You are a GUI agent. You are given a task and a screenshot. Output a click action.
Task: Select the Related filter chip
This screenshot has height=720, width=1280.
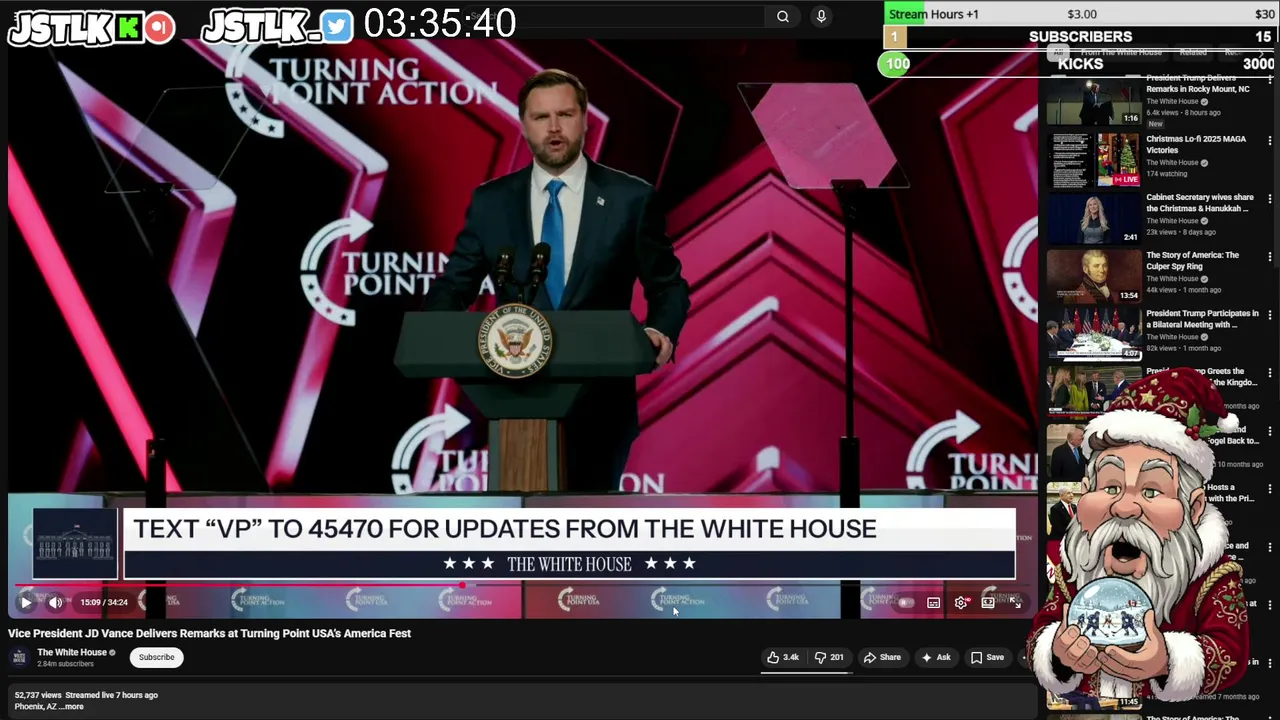[1193, 52]
